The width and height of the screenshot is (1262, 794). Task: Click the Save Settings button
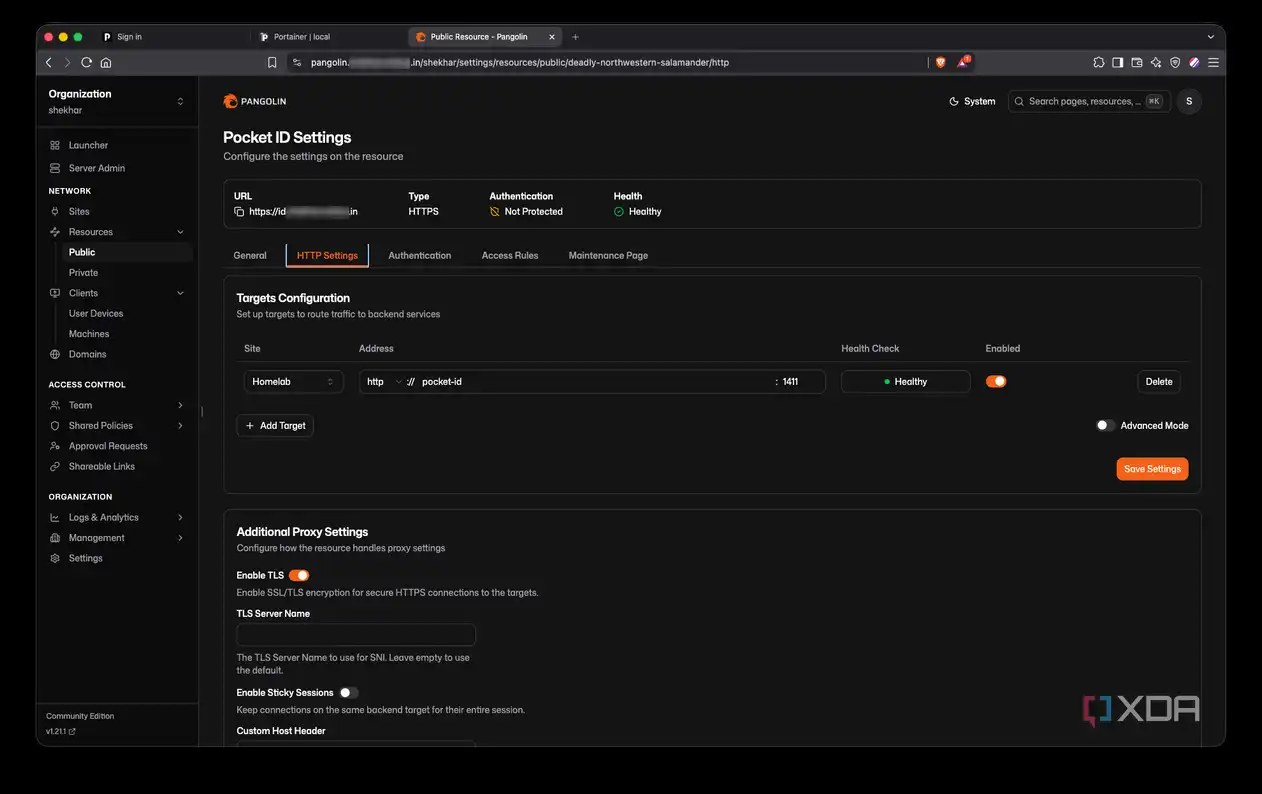pos(1152,469)
